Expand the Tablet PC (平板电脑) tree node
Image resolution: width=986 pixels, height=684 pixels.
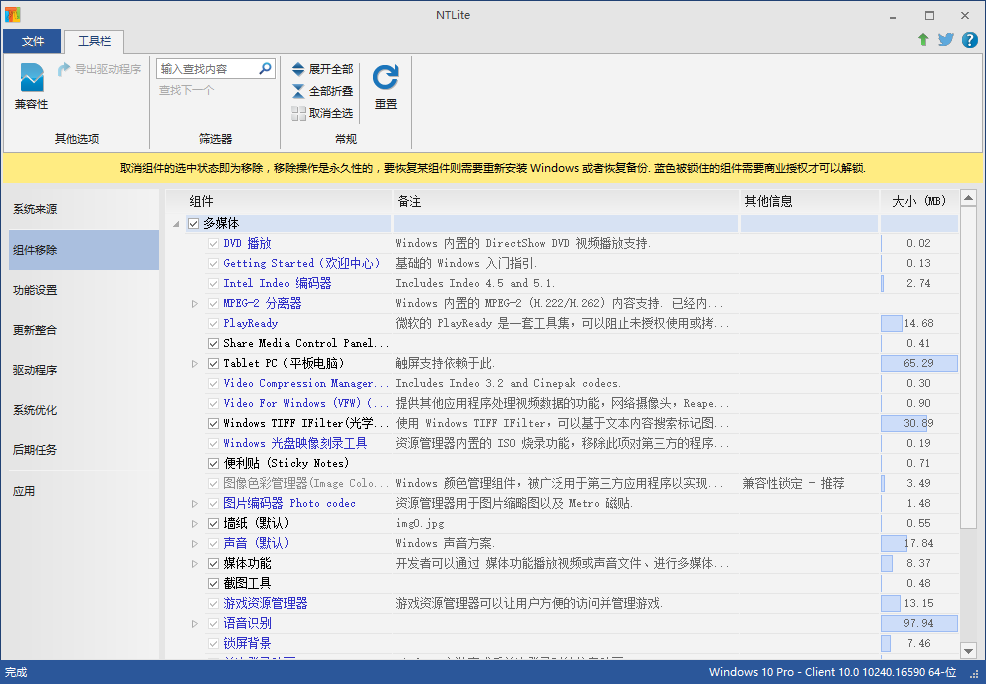click(195, 363)
